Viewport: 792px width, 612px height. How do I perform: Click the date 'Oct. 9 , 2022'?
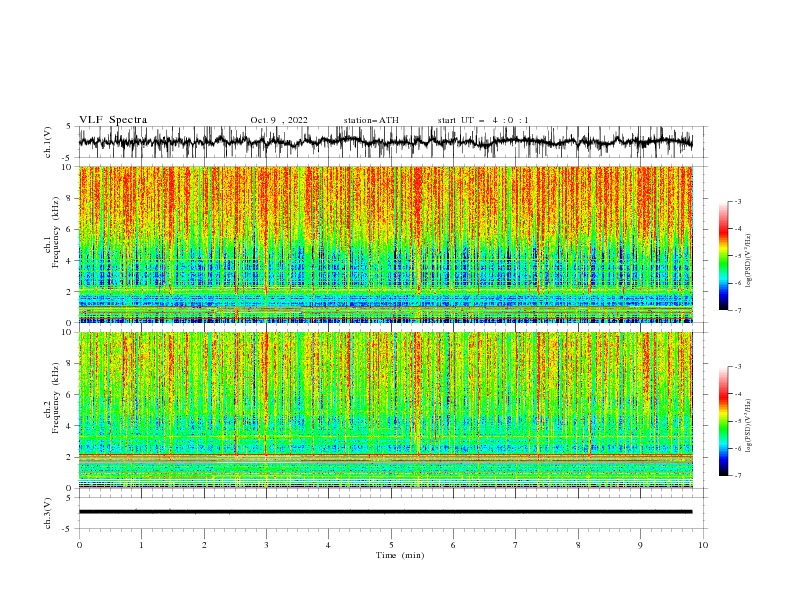point(279,120)
